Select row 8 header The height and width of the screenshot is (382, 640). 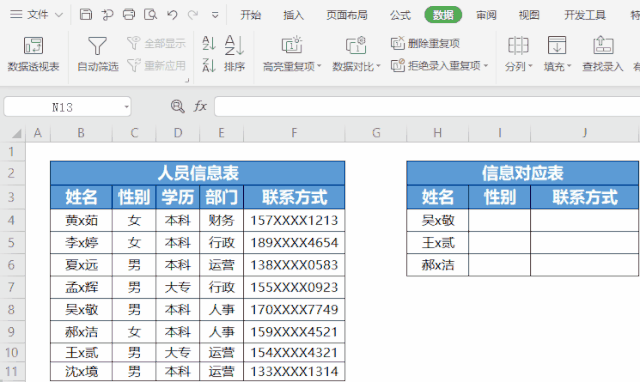click(x=11, y=309)
